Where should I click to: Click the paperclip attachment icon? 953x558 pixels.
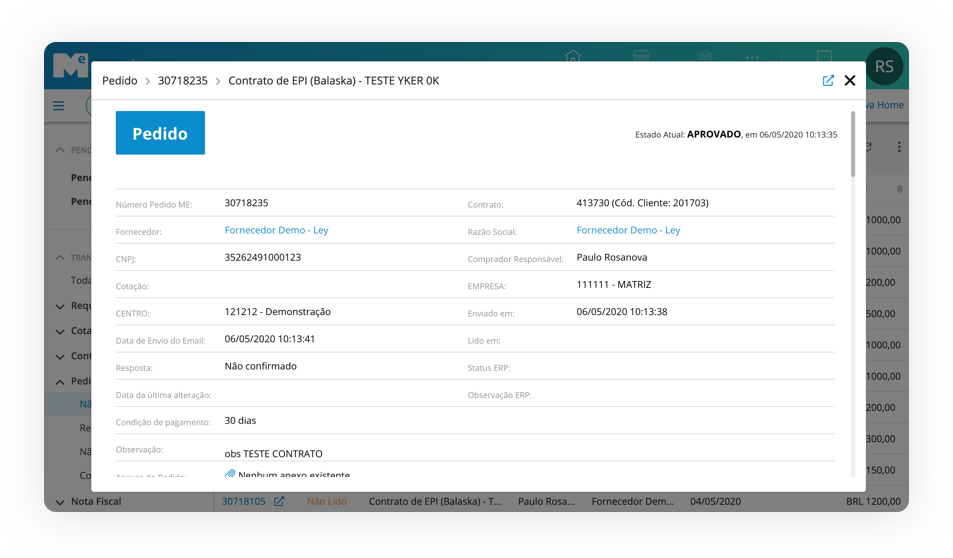(230, 474)
